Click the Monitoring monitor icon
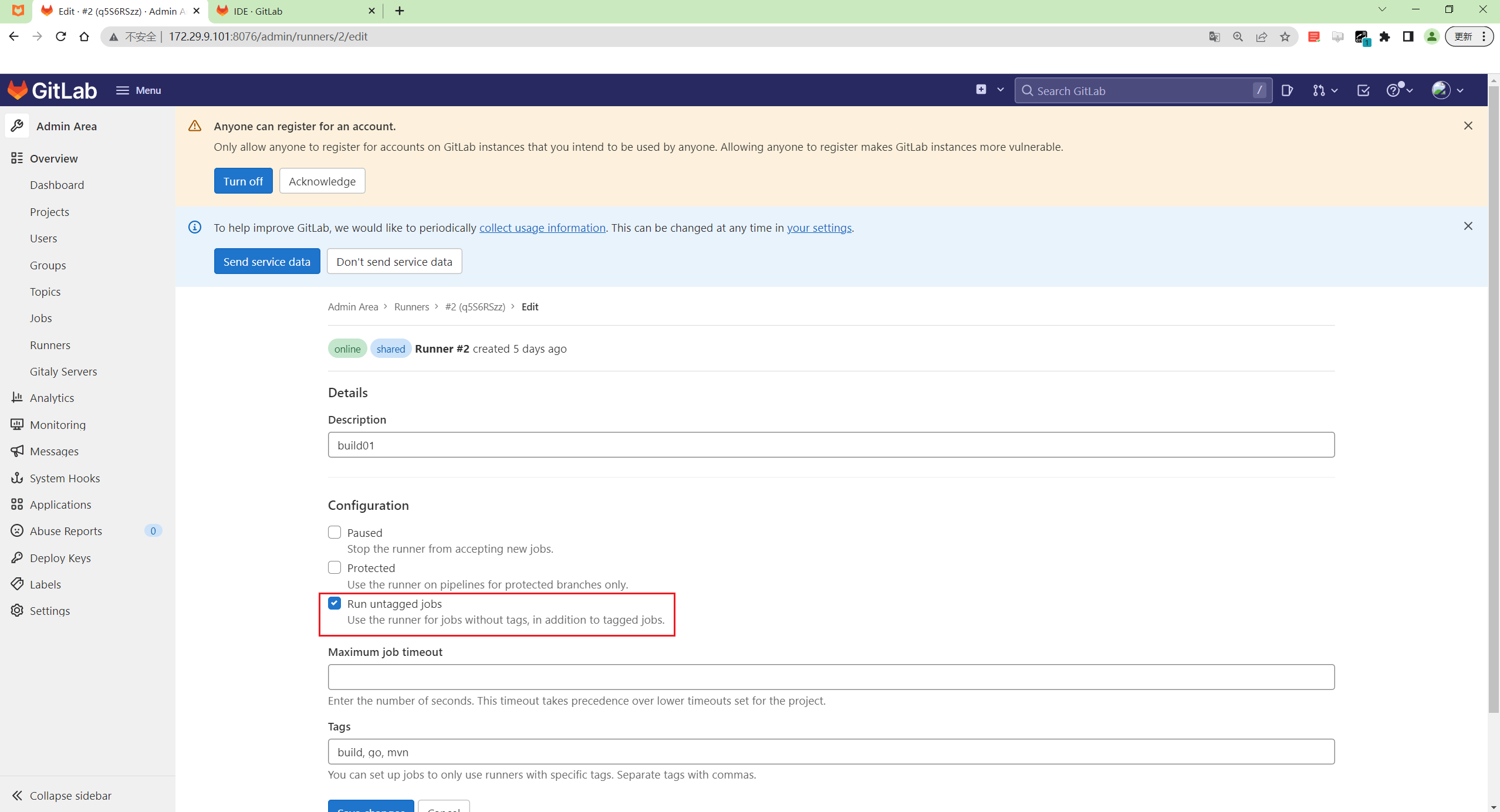 pyautogui.click(x=17, y=424)
